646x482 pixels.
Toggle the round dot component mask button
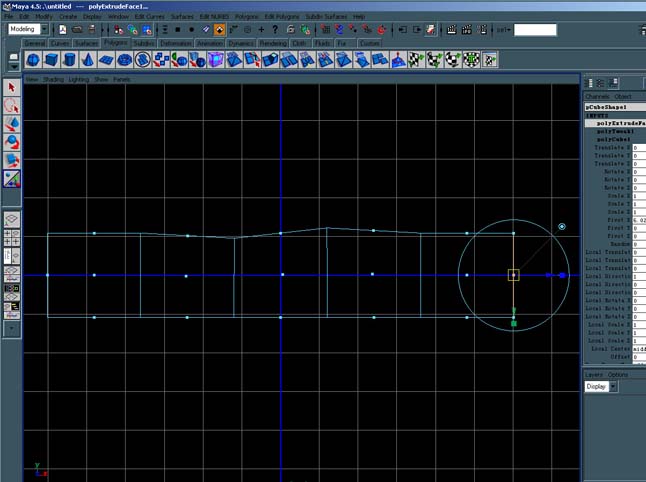coord(192,30)
